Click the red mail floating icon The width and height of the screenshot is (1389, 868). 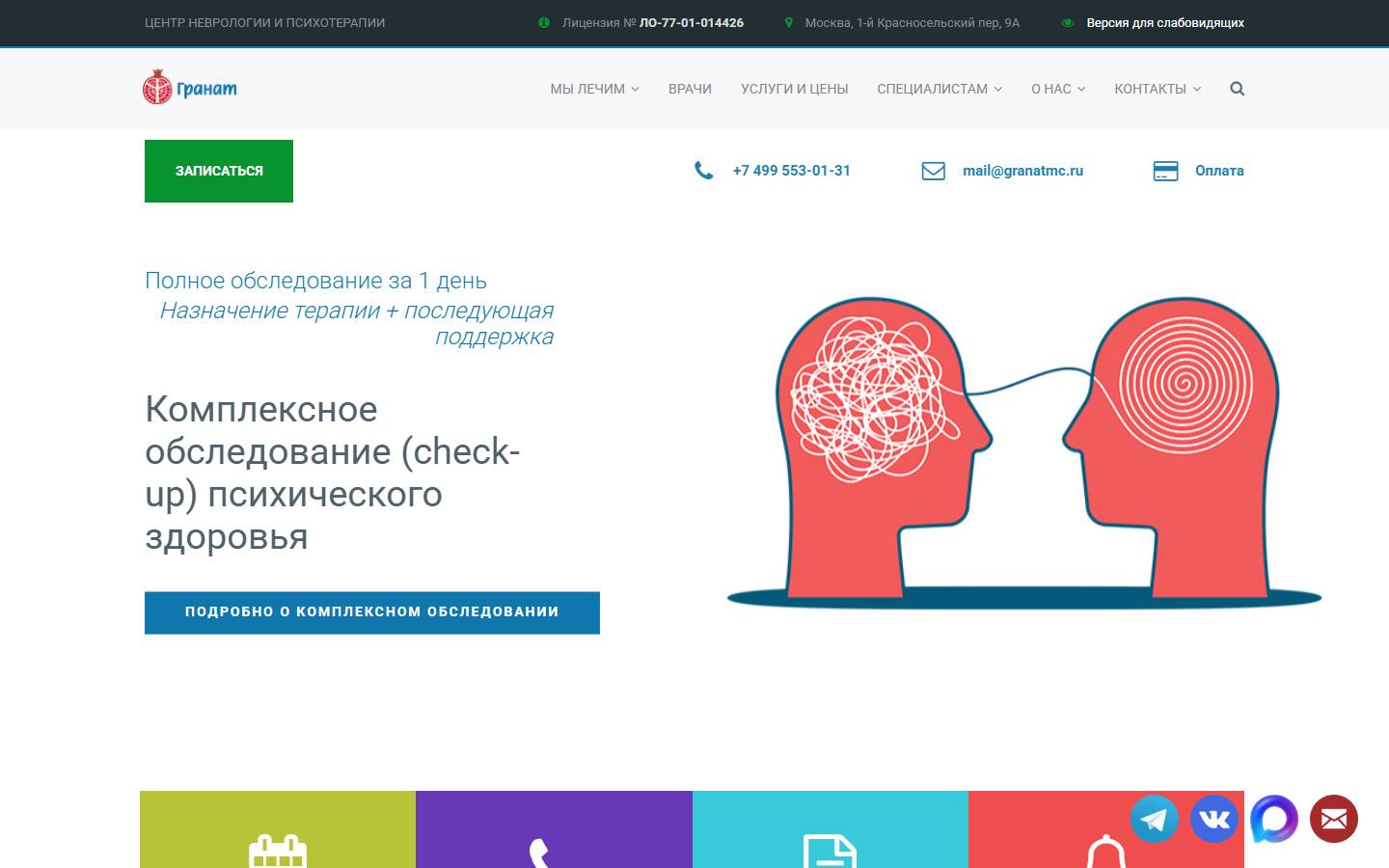(1334, 819)
